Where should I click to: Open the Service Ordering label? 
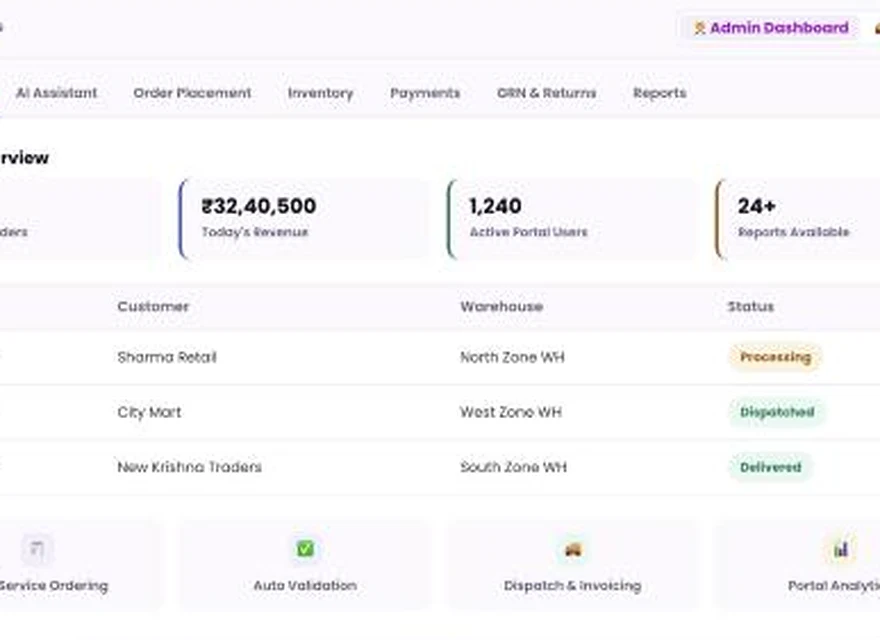pyautogui.click(x=53, y=586)
